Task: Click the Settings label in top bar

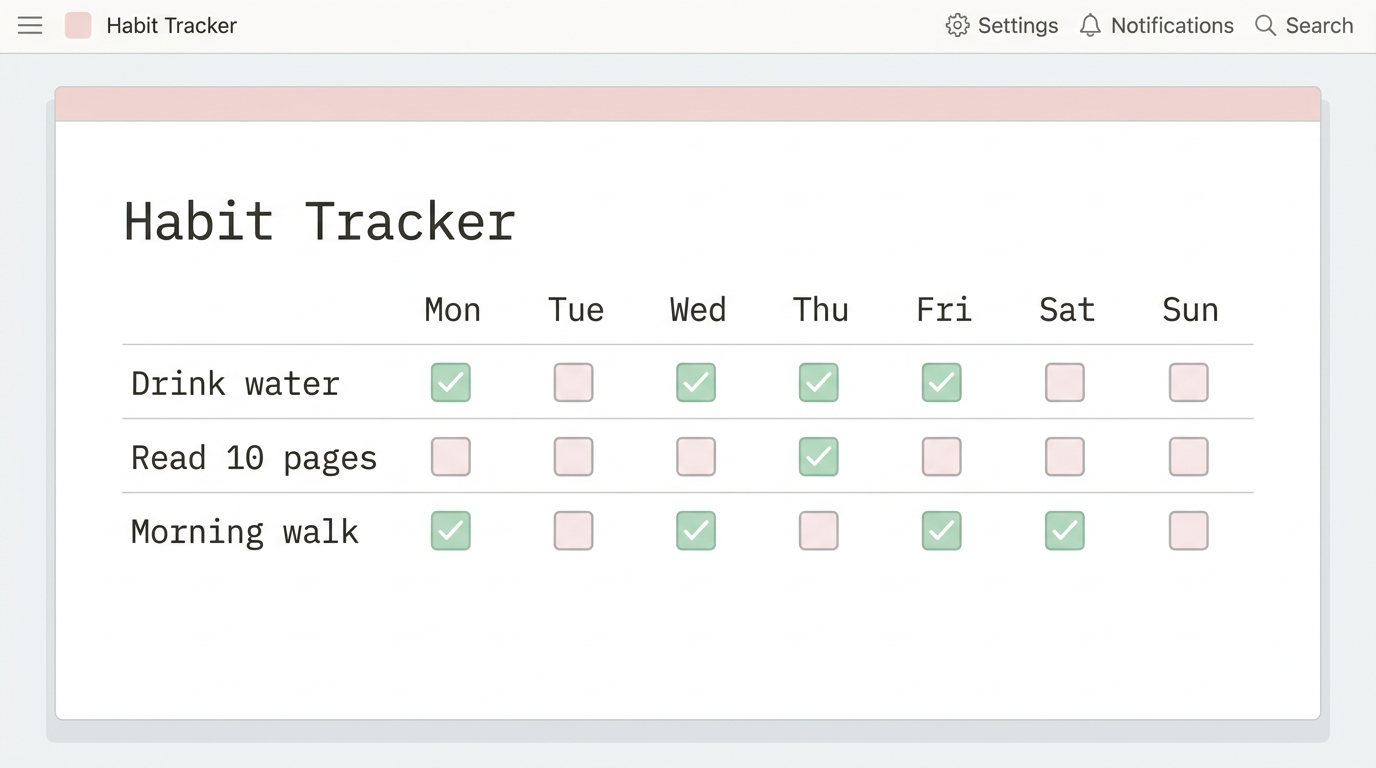Action: (1018, 26)
